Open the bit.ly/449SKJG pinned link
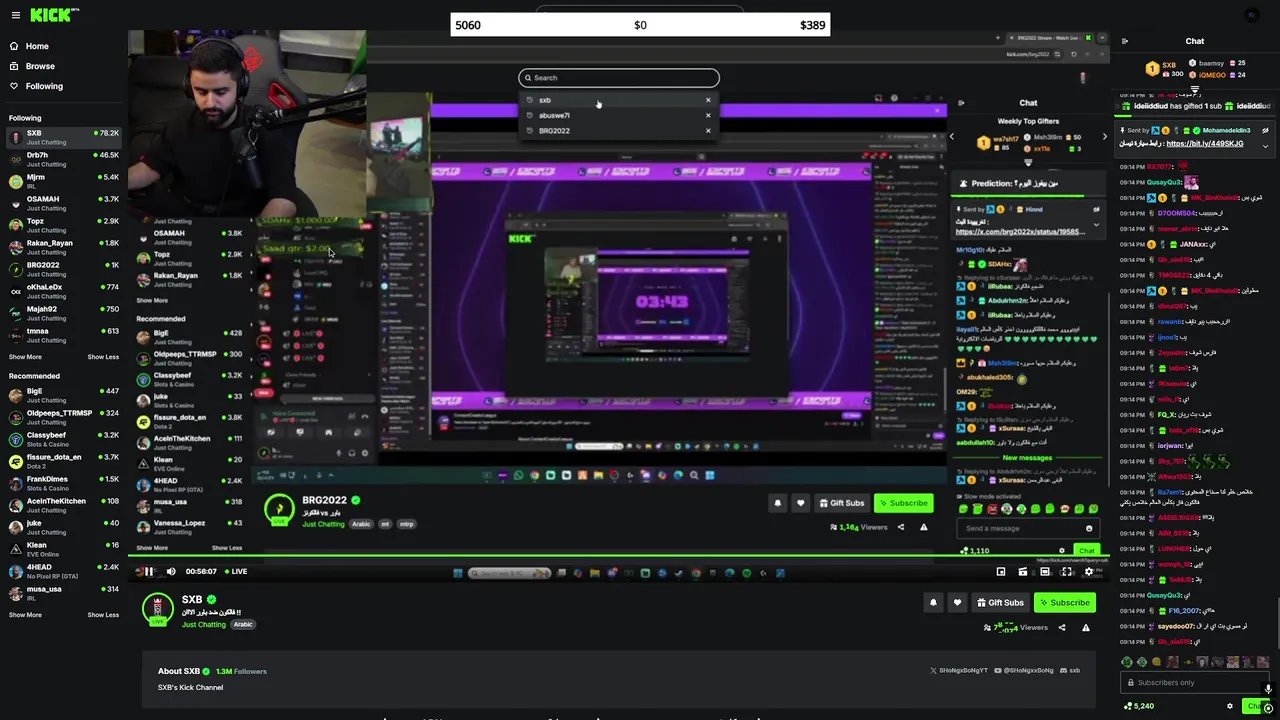Image resolution: width=1280 pixels, height=720 pixels. (1205, 143)
